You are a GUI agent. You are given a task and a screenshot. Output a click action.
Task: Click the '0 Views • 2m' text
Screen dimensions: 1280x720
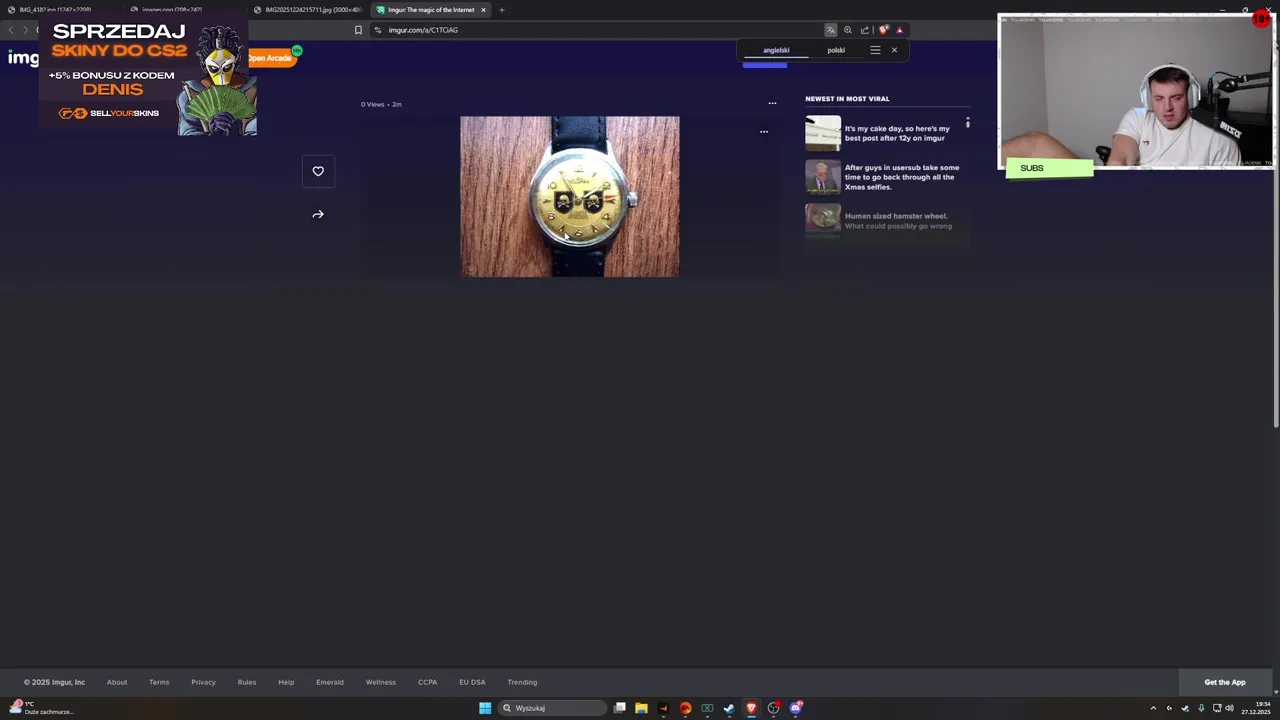pos(381,104)
